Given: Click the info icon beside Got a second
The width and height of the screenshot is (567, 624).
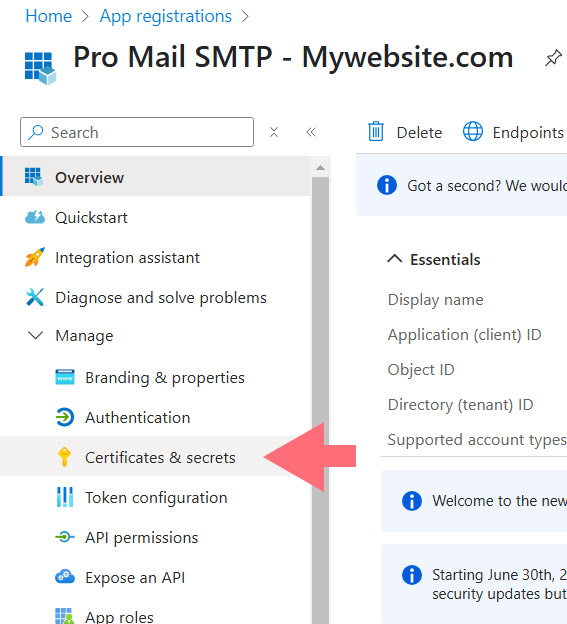Looking at the screenshot, I should click(x=387, y=185).
